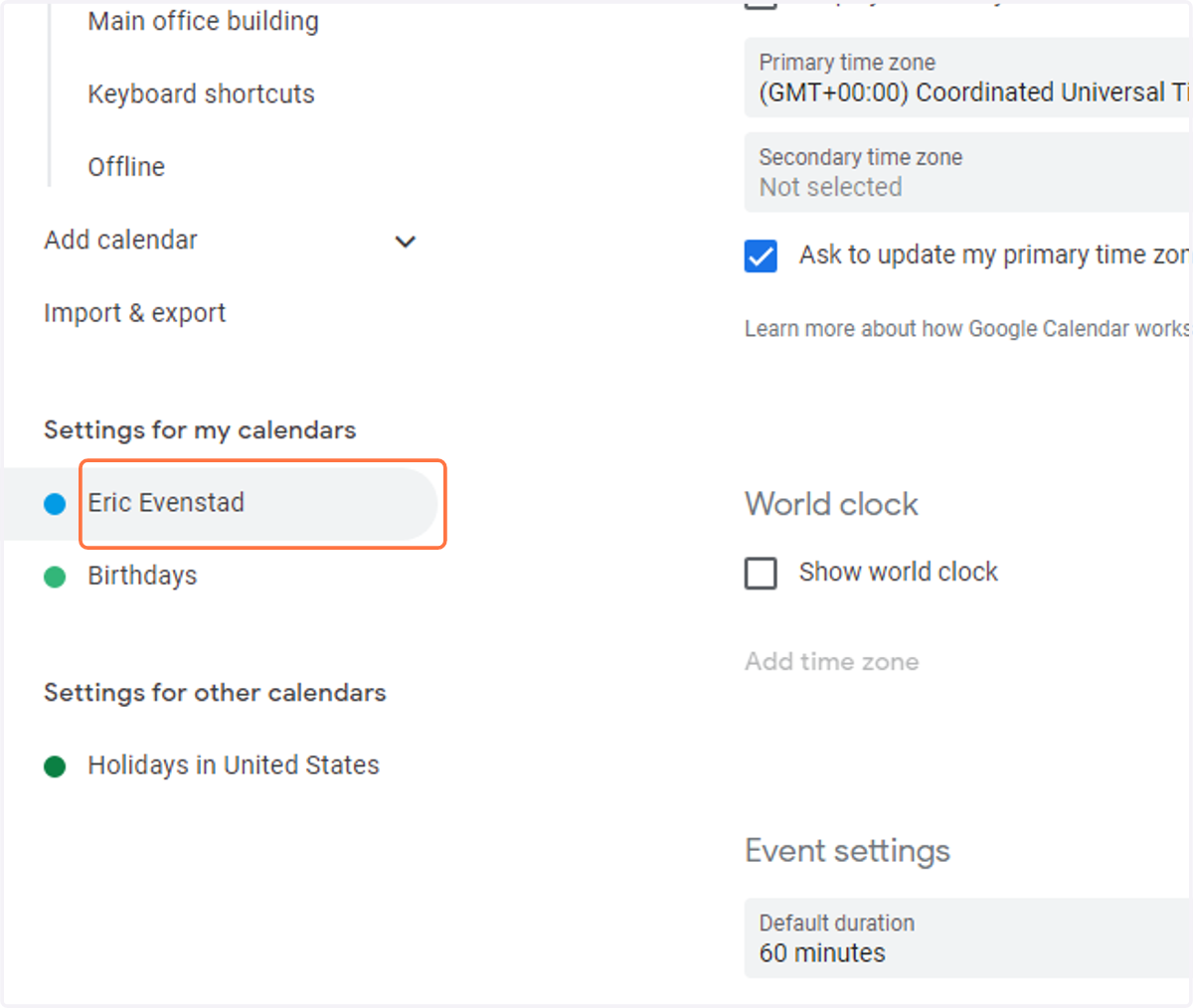Screen dimensions: 1193x1008
Task: Go to the Offline settings section
Action: 126,166
